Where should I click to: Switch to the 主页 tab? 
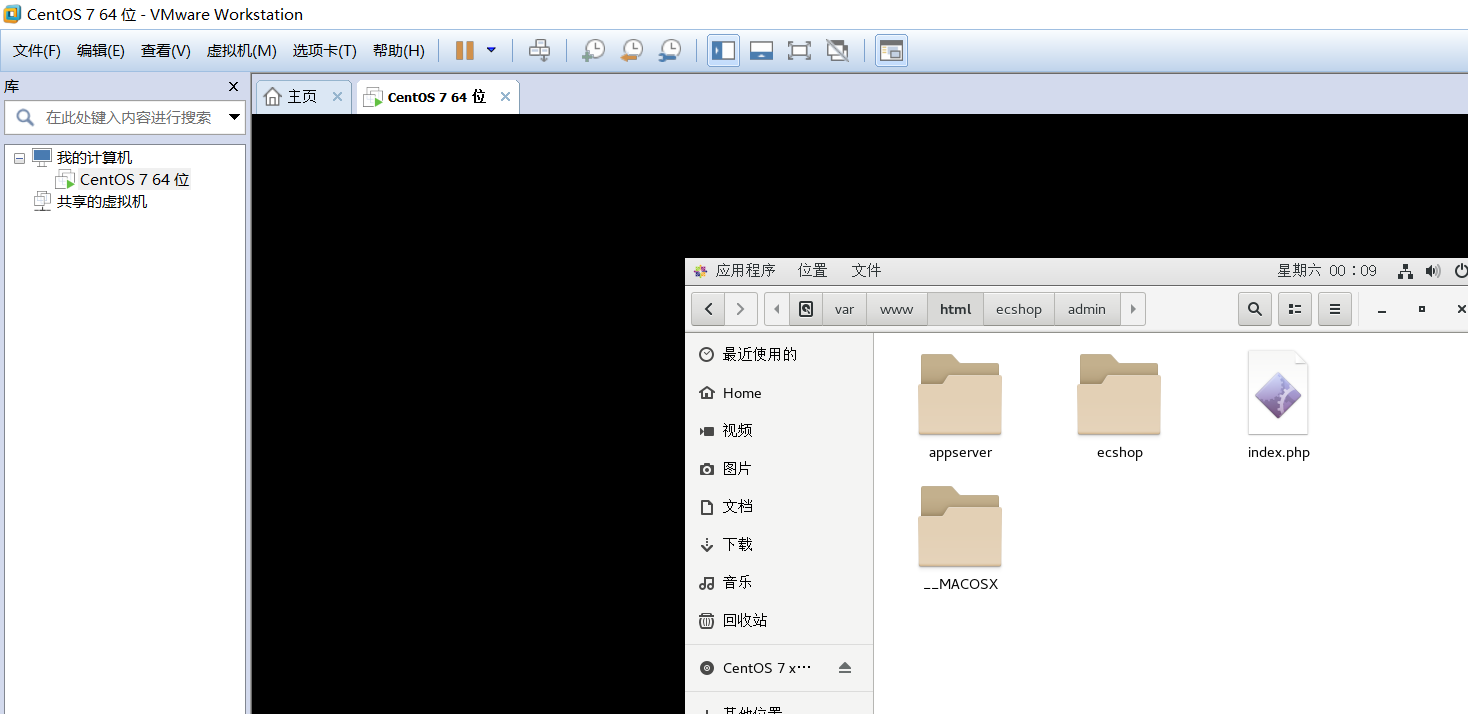(x=301, y=96)
